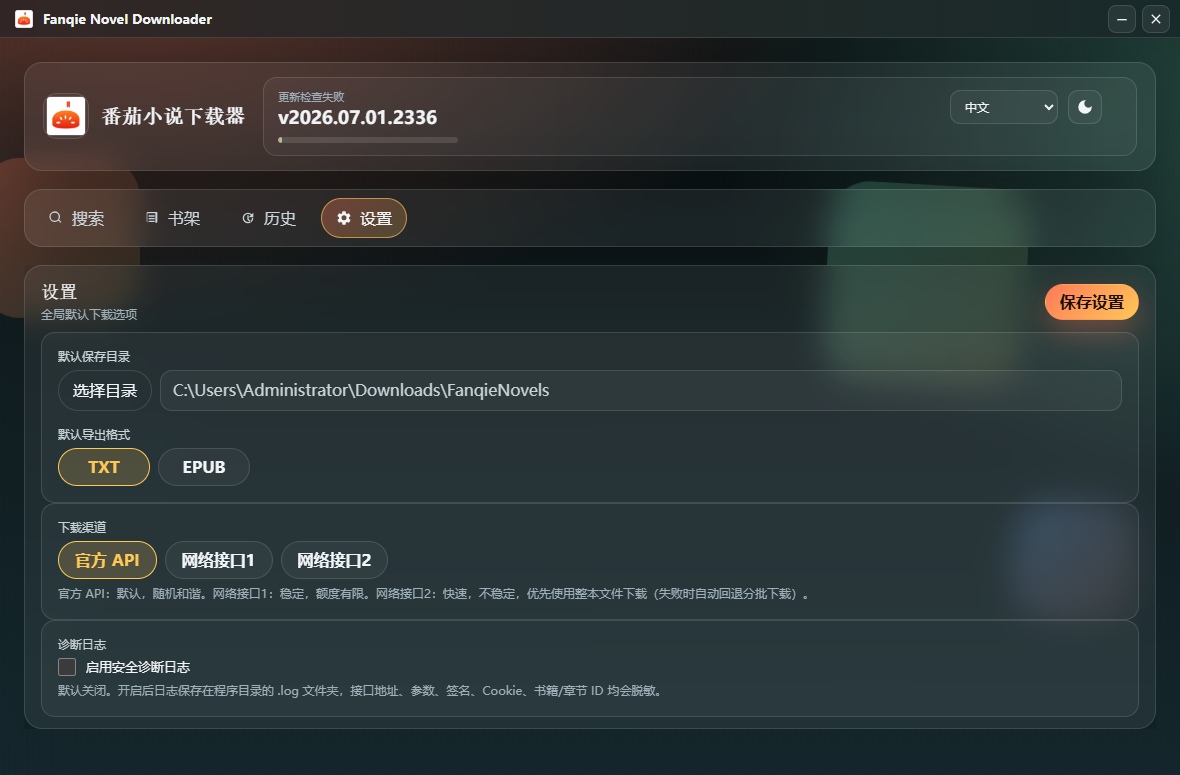Click the channel description text beginning 官方 API：默认
The width and height of the screenshot is (1180, 775).
coord(435,594)
